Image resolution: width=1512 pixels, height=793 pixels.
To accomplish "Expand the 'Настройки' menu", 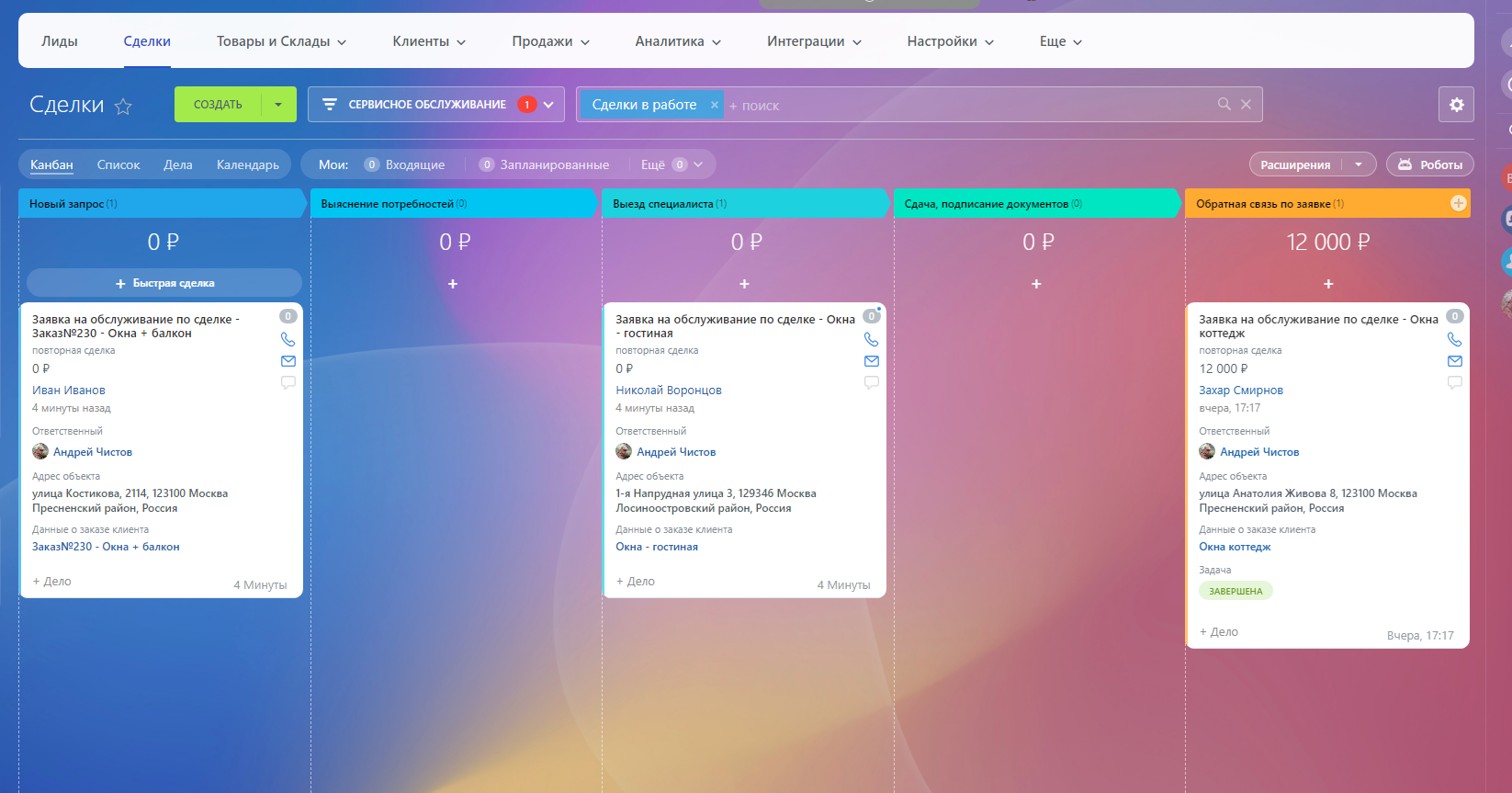I will tap(950, 41).
